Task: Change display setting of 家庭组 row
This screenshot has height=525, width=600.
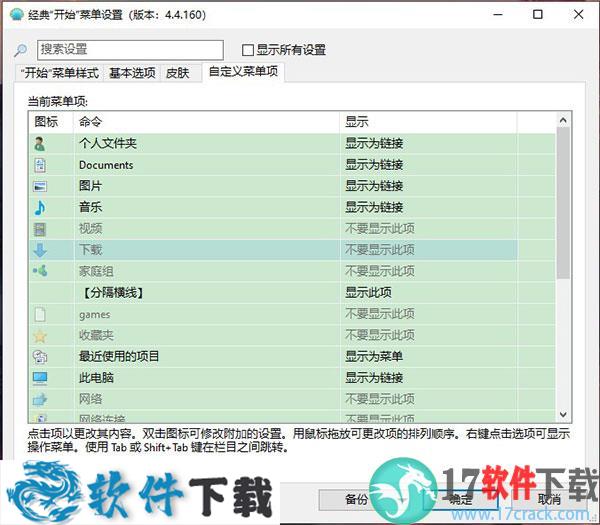Action: 380,271
